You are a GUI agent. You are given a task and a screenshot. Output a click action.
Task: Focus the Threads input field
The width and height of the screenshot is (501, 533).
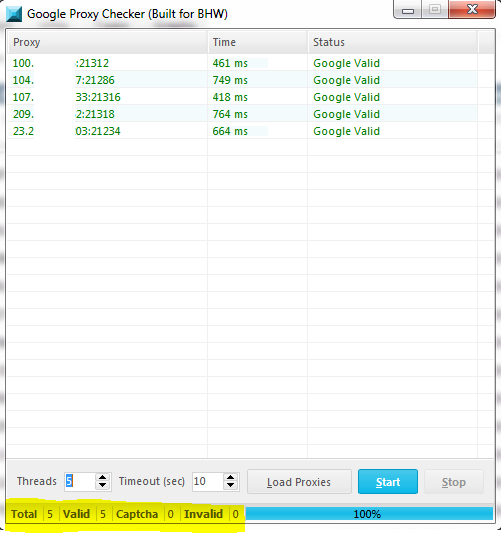[81, 482]
